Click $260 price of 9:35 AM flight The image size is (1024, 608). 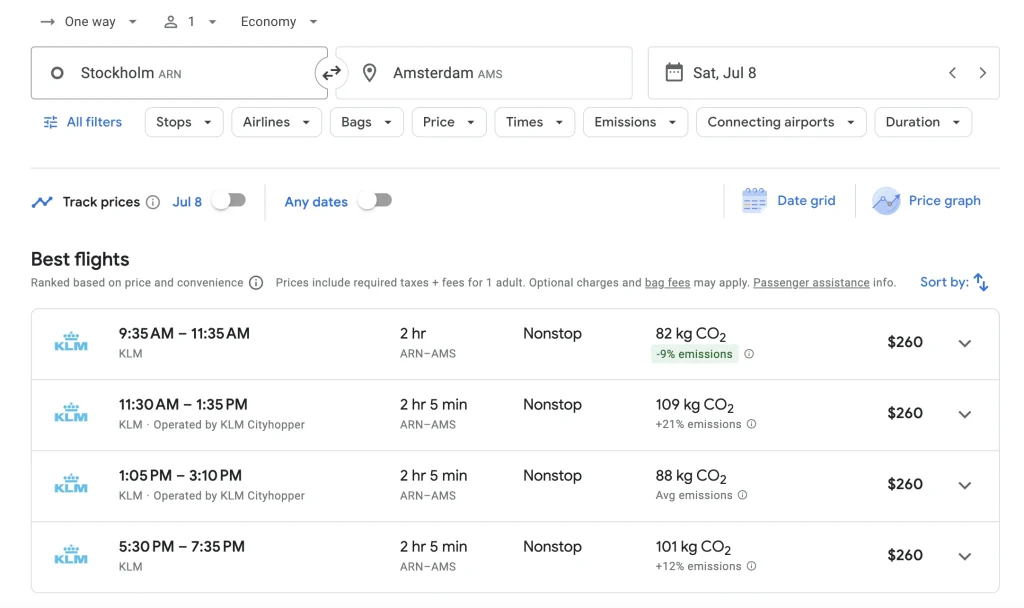(x=904, y=342)
